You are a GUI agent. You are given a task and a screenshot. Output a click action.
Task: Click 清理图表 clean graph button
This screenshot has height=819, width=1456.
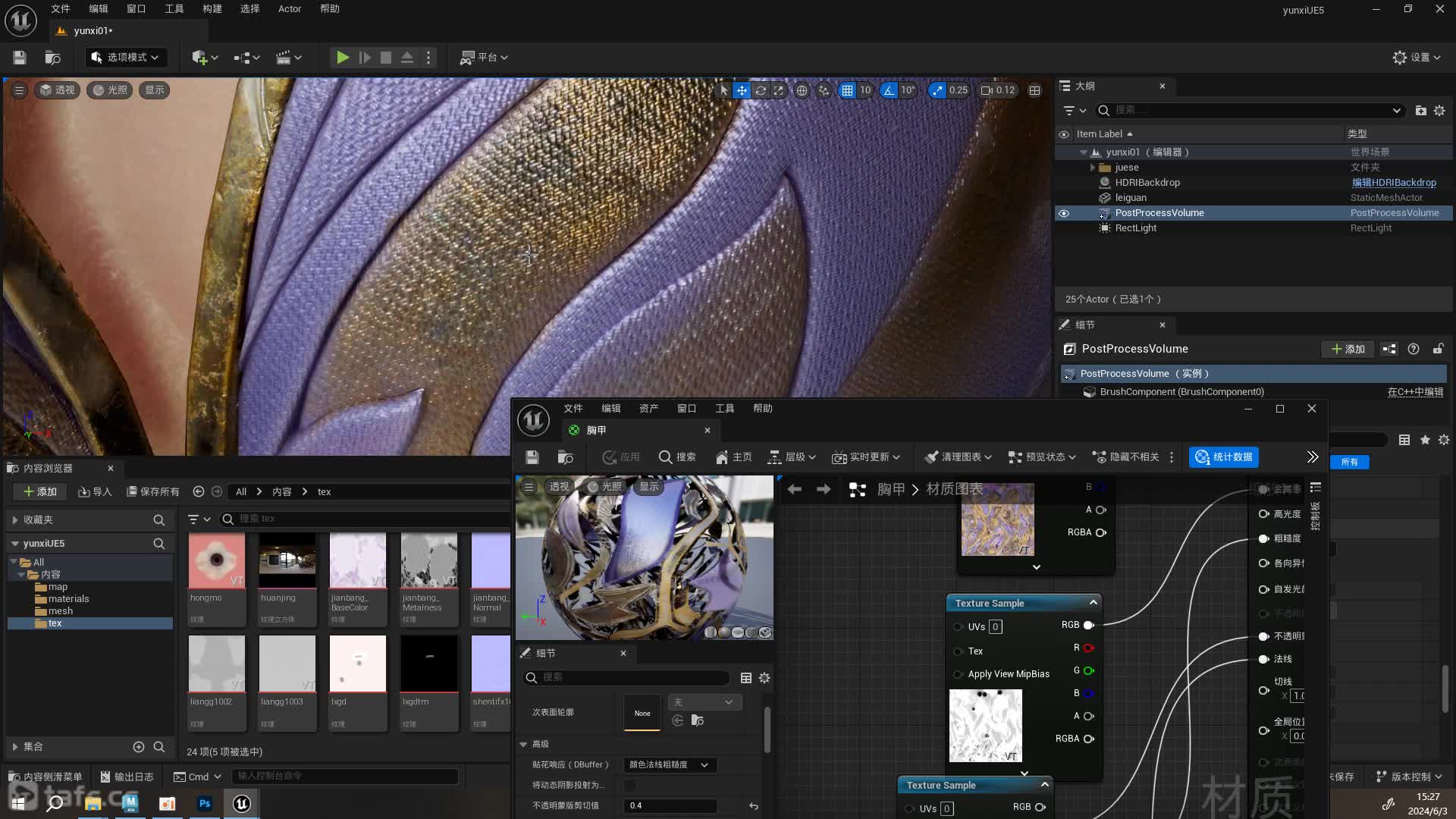[959, 457]
